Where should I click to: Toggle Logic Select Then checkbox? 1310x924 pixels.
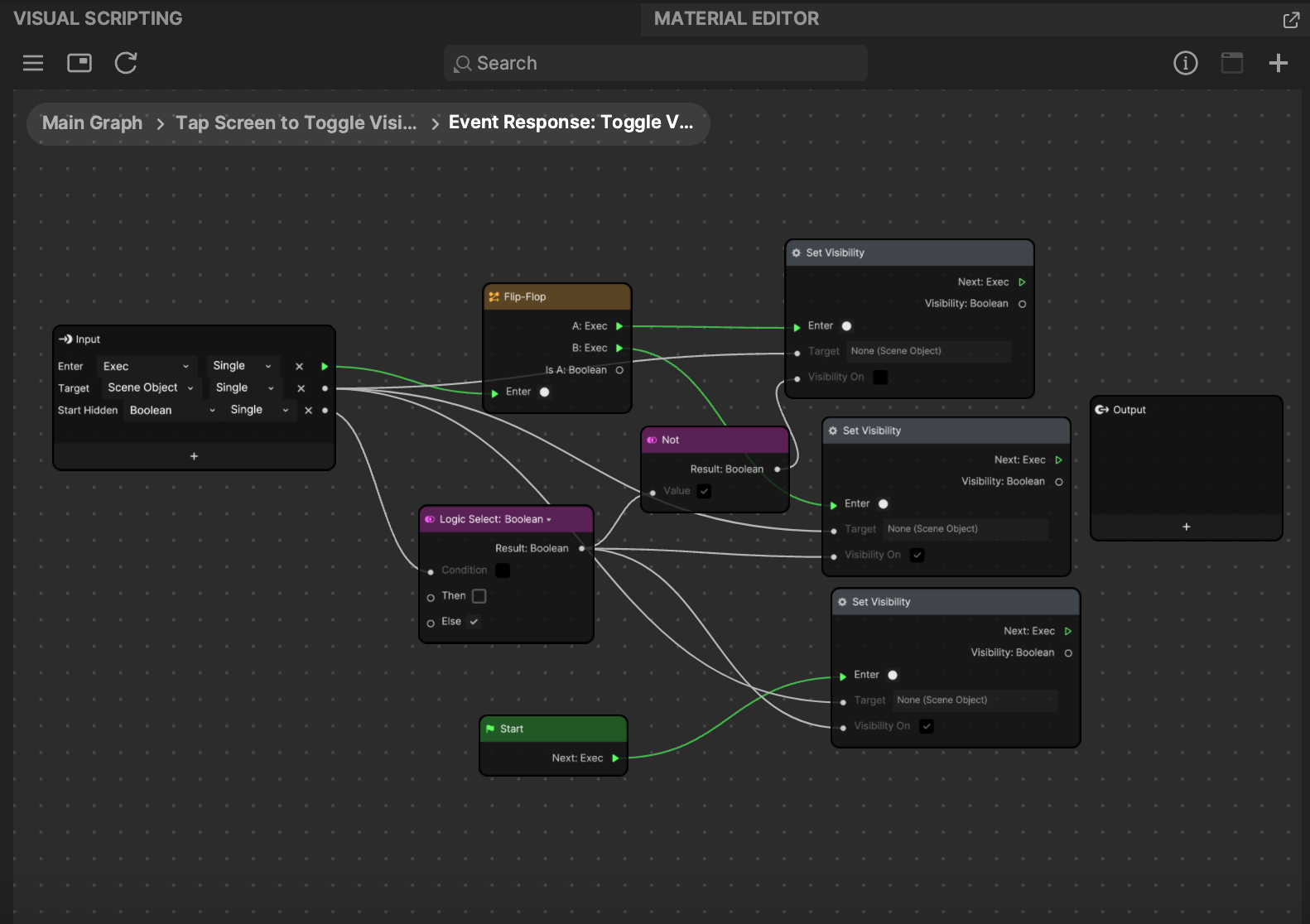coord(479,596)
